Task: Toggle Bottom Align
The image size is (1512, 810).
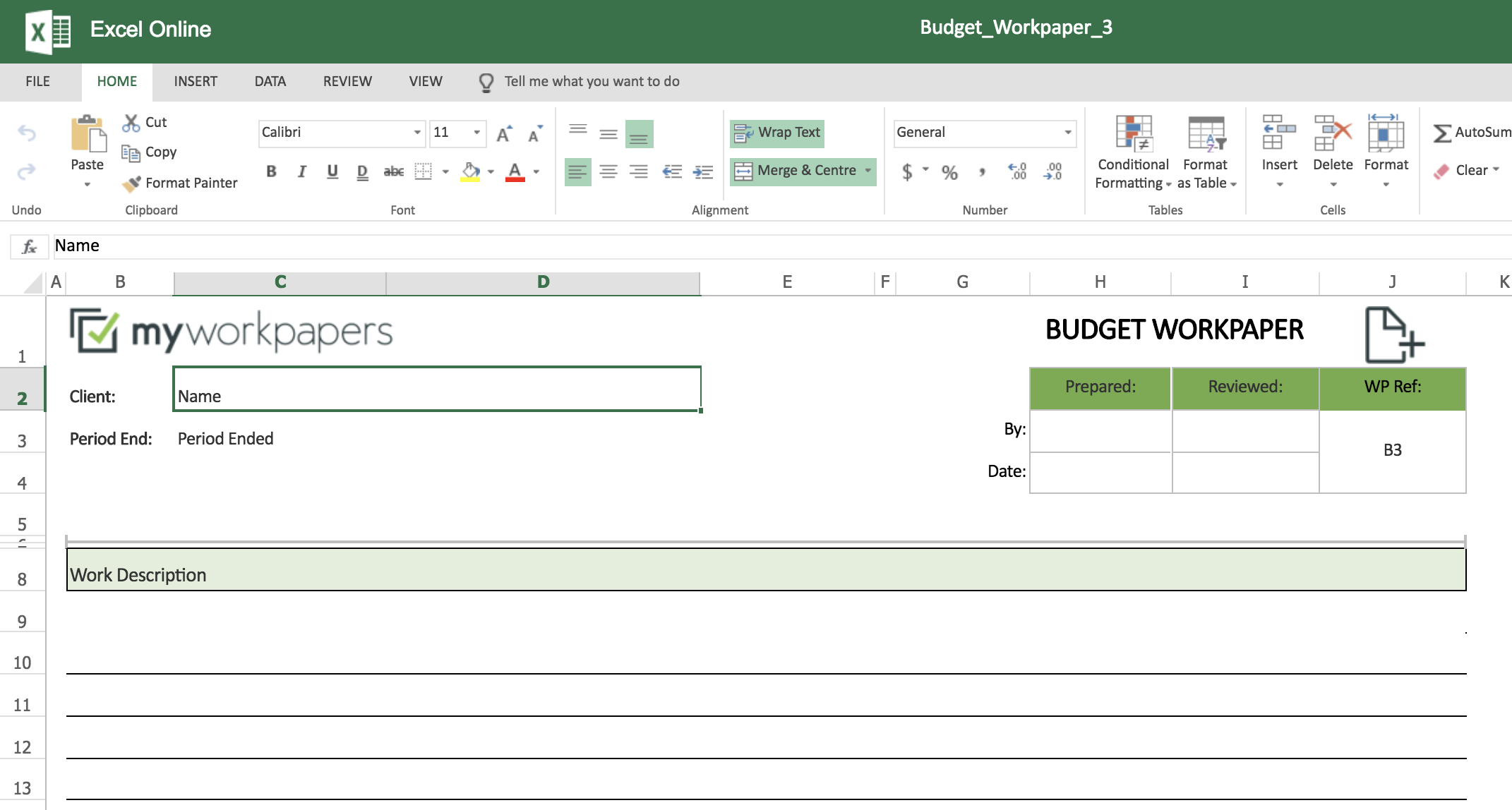Action: 639,134
